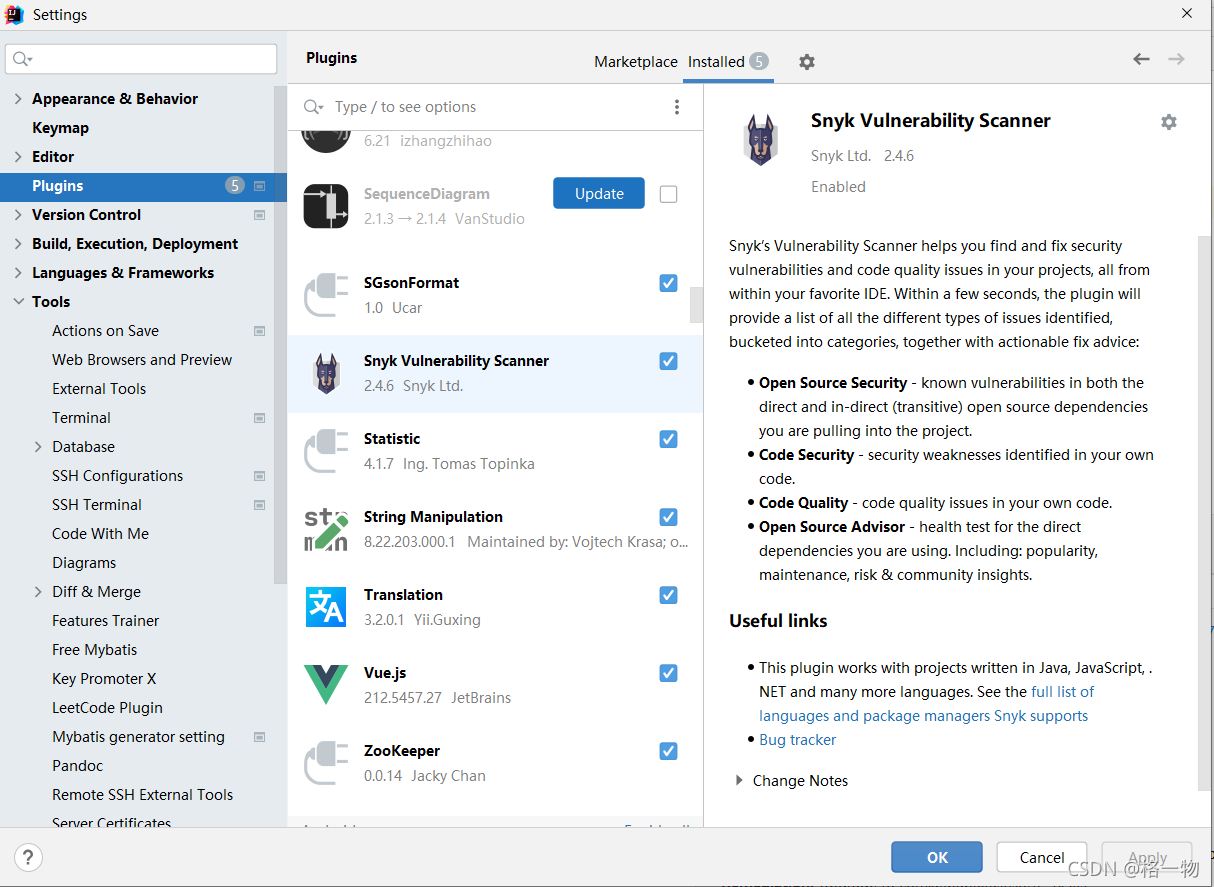Disable the ZooKeeper plugin checkbox
The width and height of the screenshot is (1214, 887).
click(669, 751)
